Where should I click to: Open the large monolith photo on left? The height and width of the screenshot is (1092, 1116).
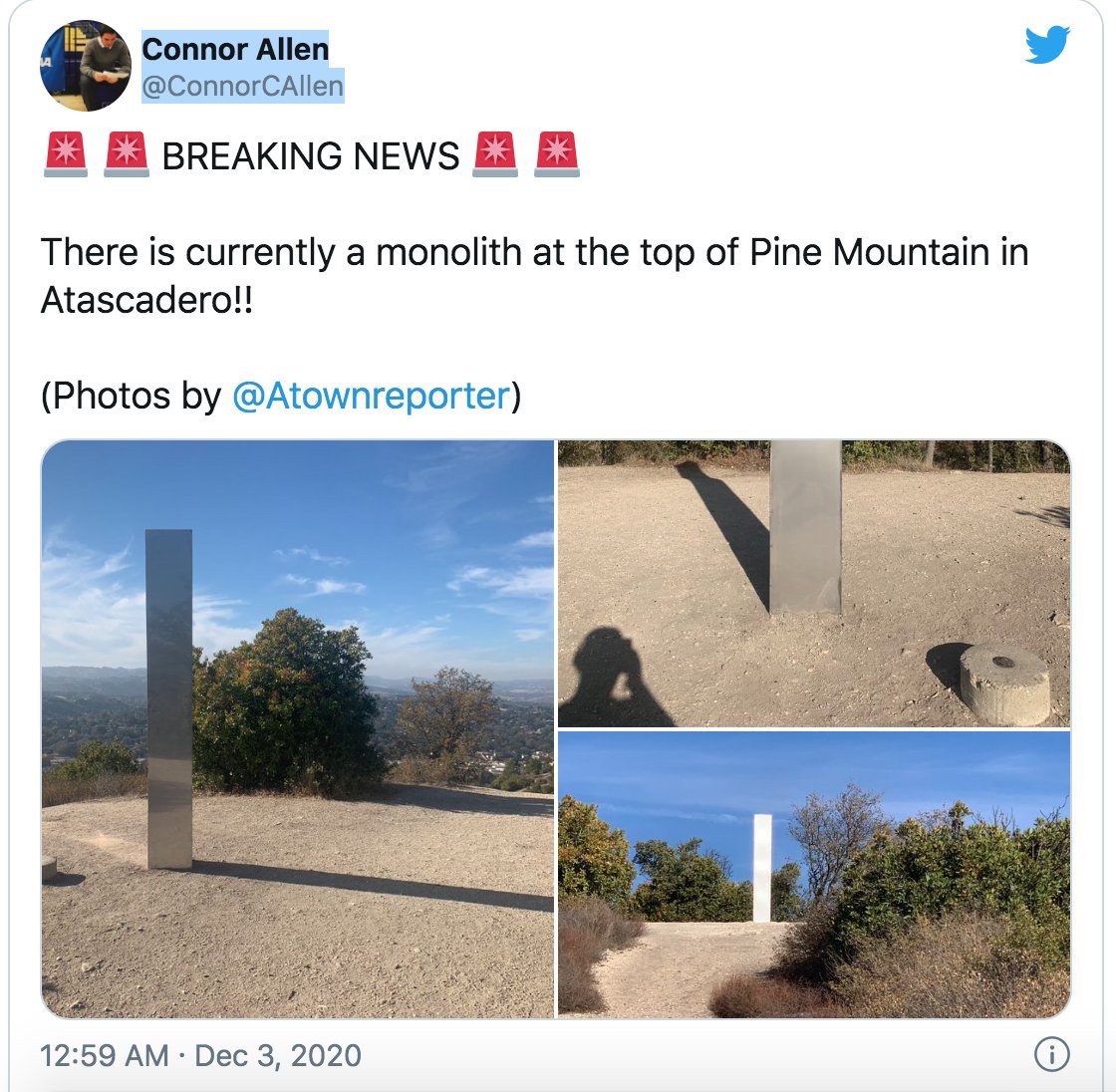(298, 729)
